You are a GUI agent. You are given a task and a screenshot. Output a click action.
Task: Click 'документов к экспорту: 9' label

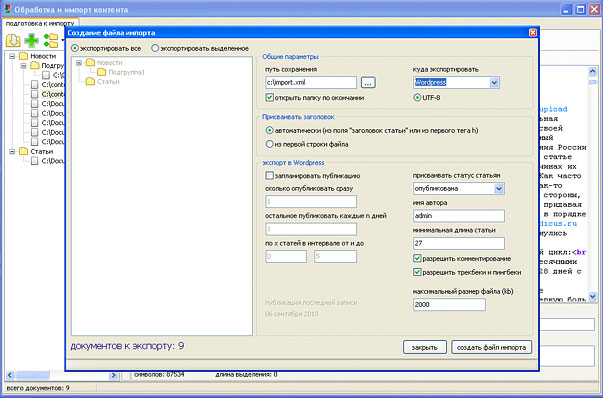127,346
